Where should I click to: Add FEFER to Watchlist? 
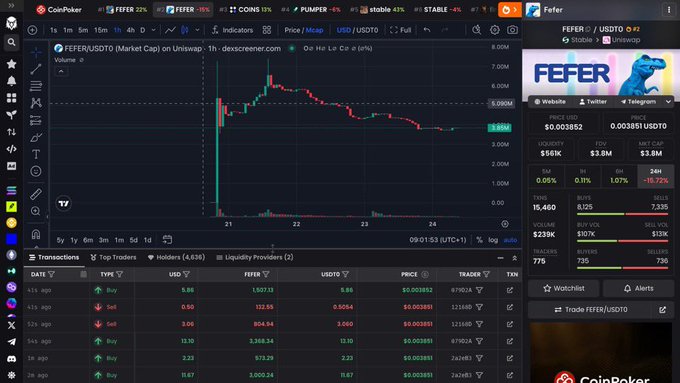563,288
